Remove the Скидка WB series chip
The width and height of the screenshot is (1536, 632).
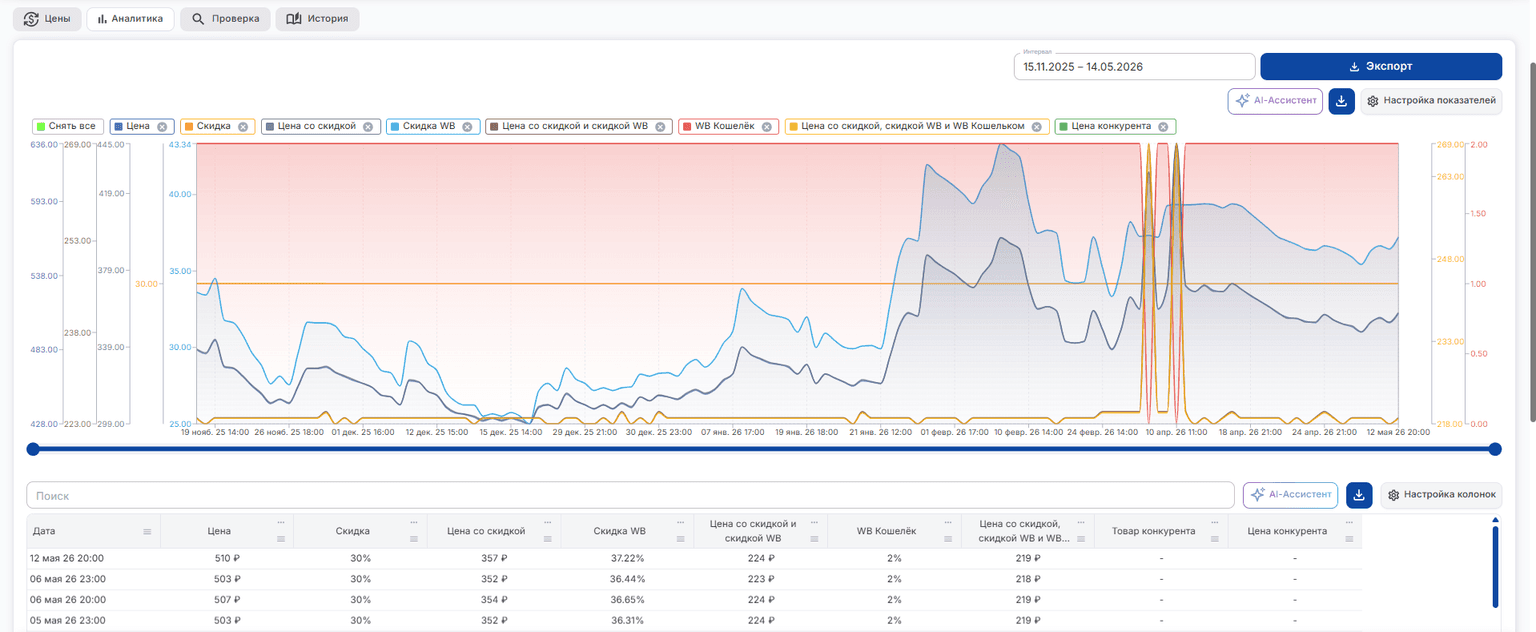(467, 127)
